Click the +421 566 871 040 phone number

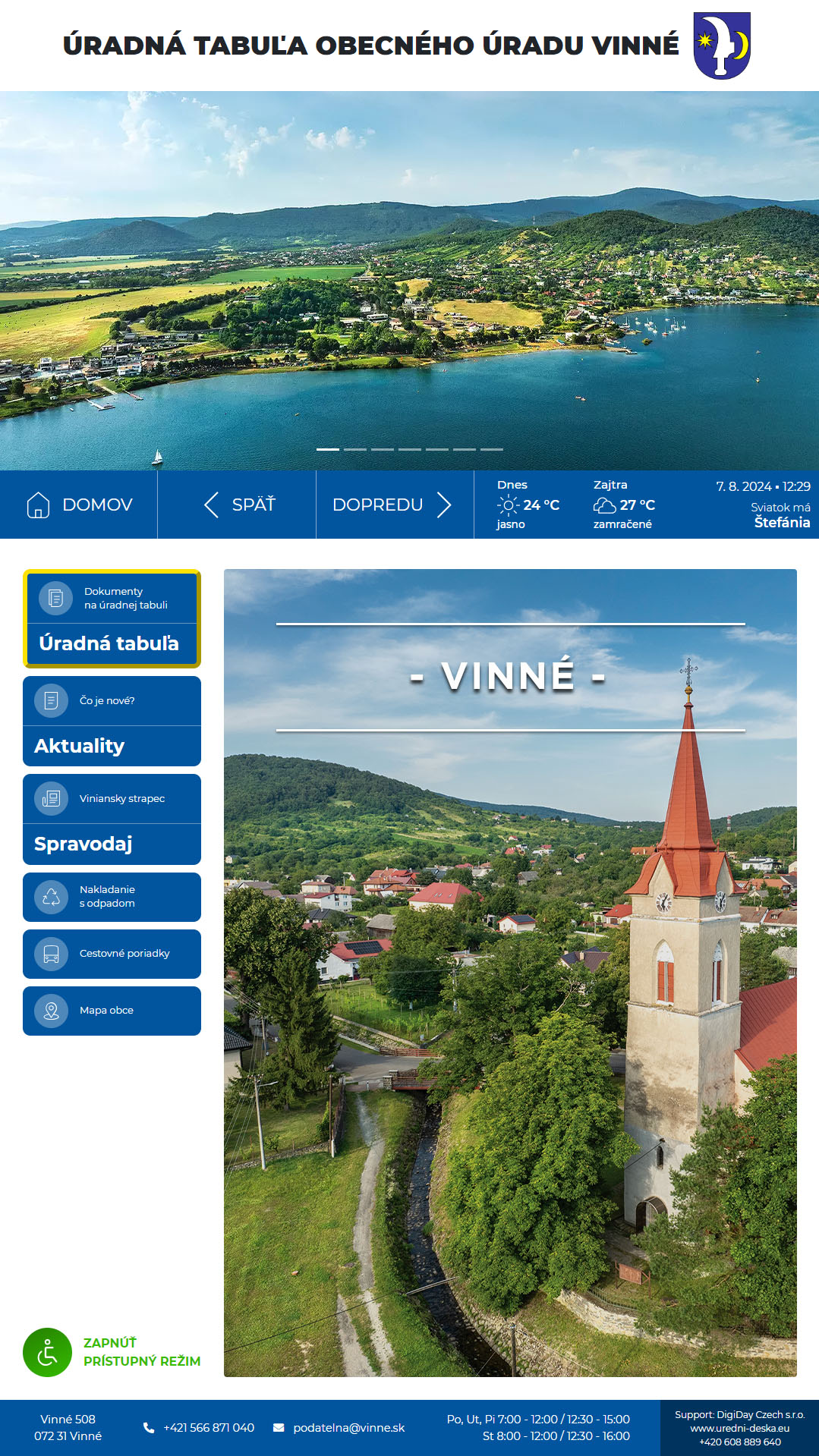[x=209, y=1428]
